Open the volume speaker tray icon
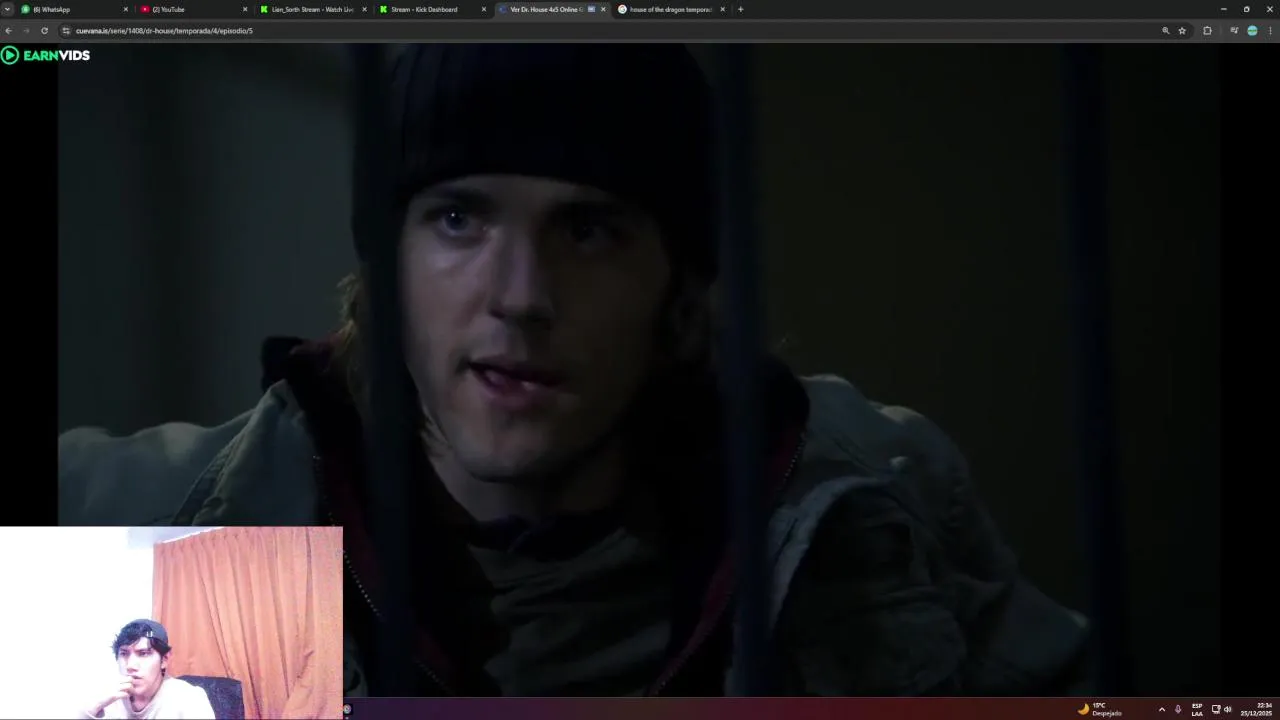 click(x=1227, y=709)
